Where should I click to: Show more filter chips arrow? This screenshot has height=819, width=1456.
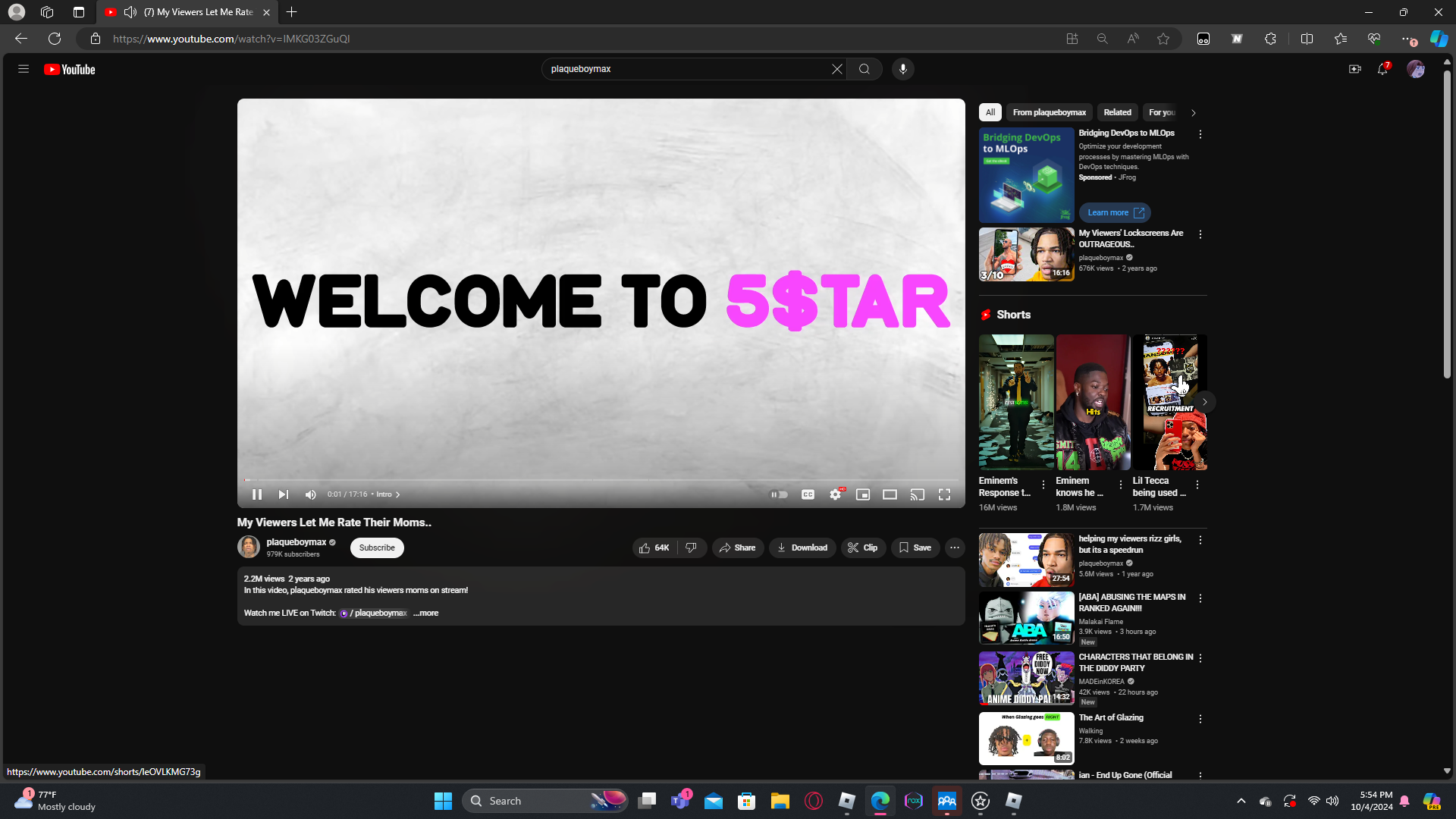tap(1194, 113)
